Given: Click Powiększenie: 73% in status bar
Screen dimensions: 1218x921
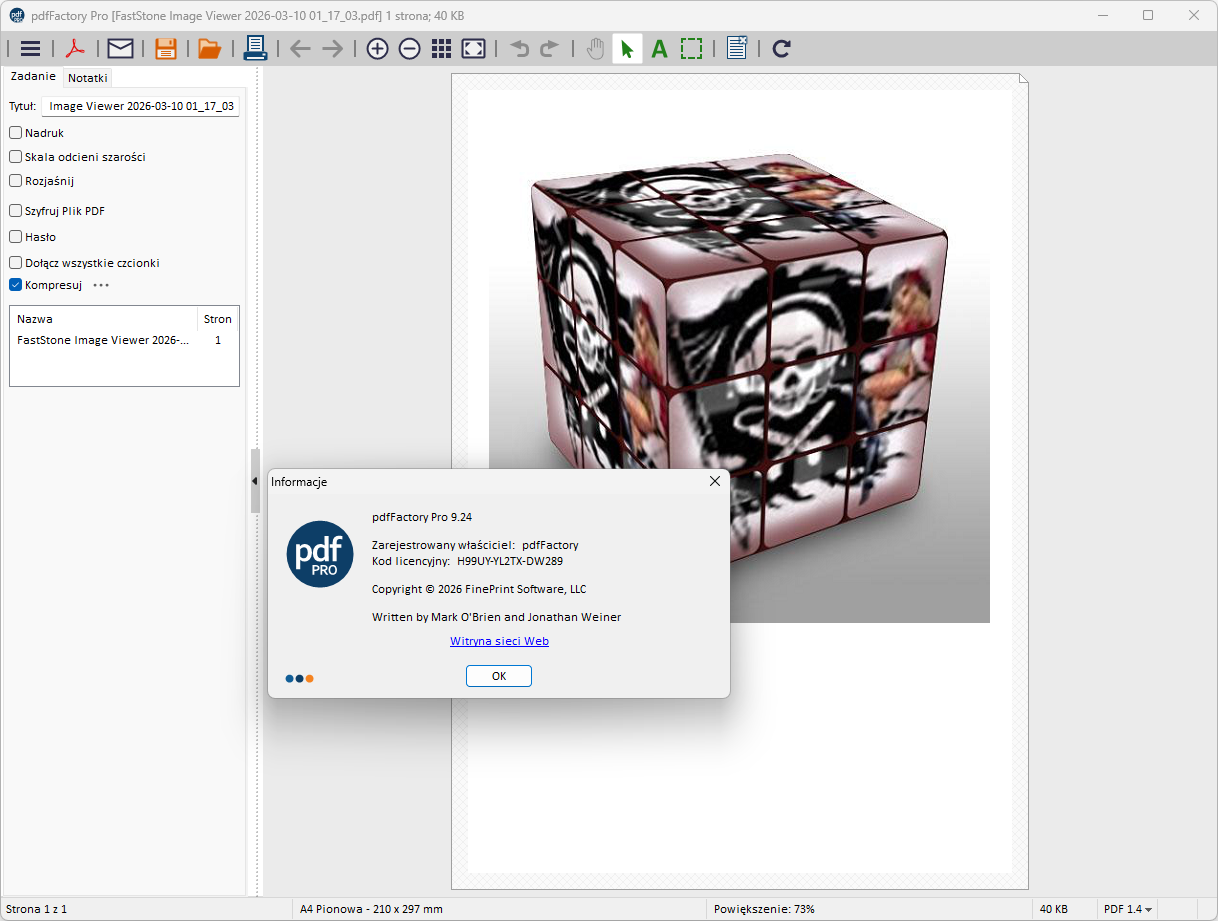Looking at the screenshot, I should click(764, 909).
